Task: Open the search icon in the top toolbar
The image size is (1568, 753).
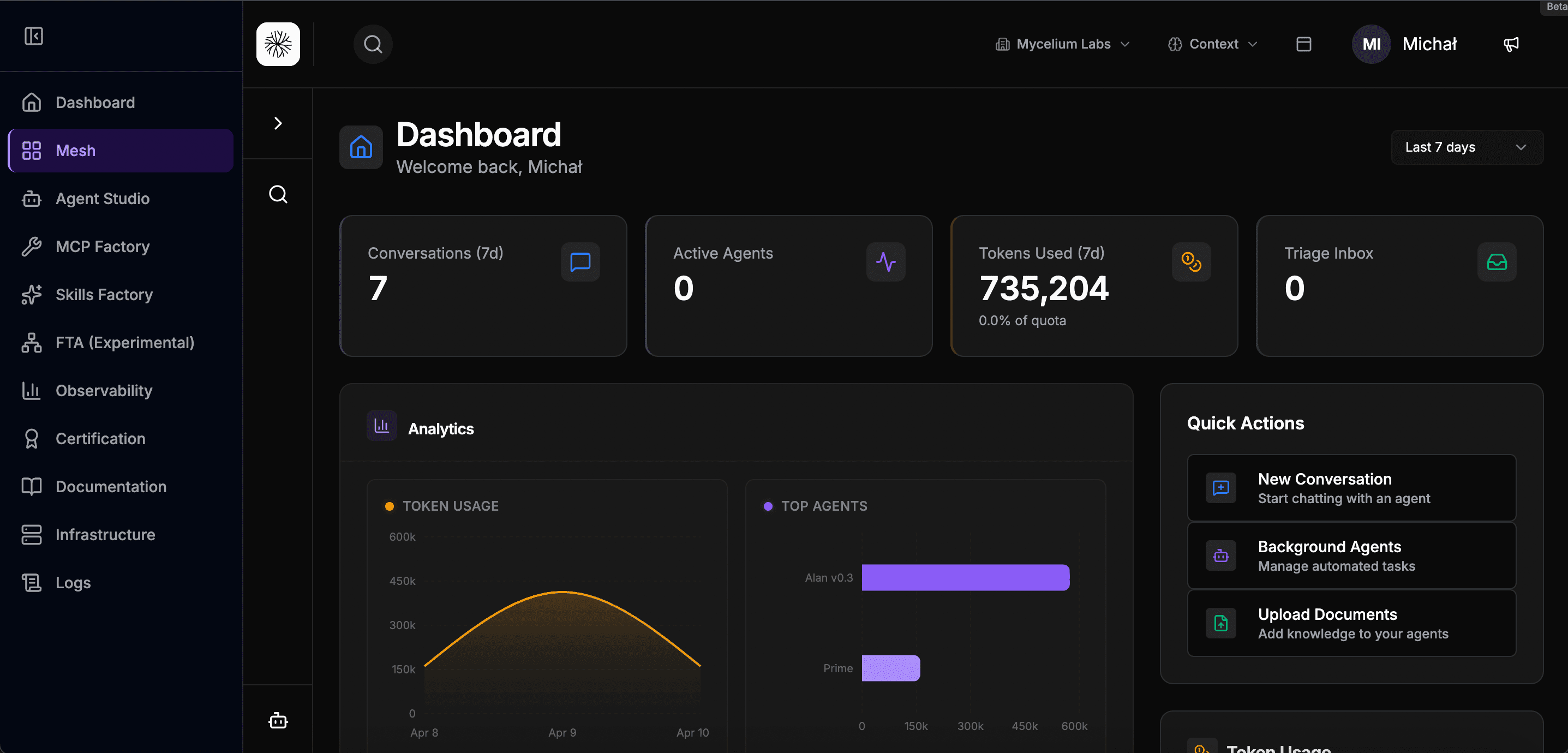Action: (373, 43)
